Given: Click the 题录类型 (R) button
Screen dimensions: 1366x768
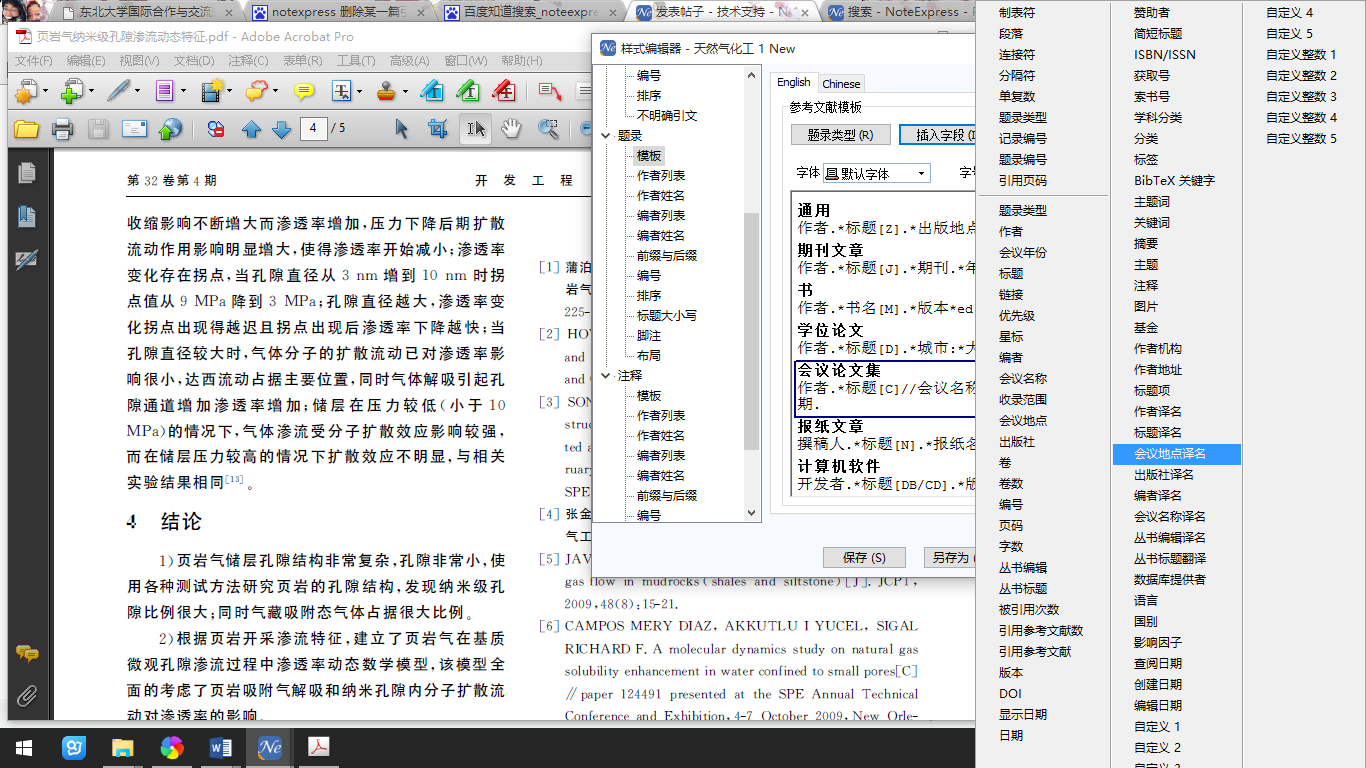Looking at the screenshot, I should 840,135.
